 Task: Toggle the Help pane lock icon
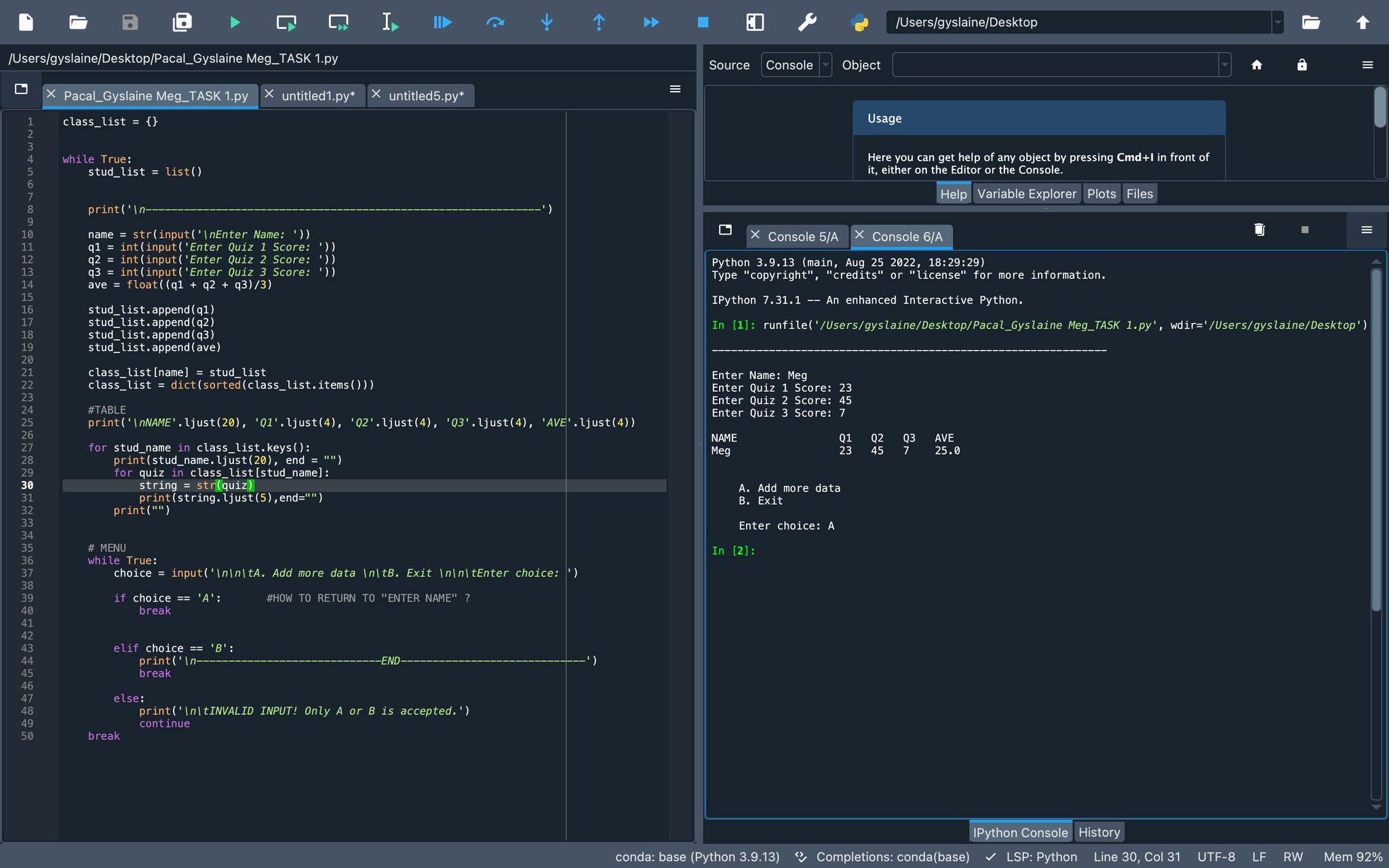click(1302, 65)
